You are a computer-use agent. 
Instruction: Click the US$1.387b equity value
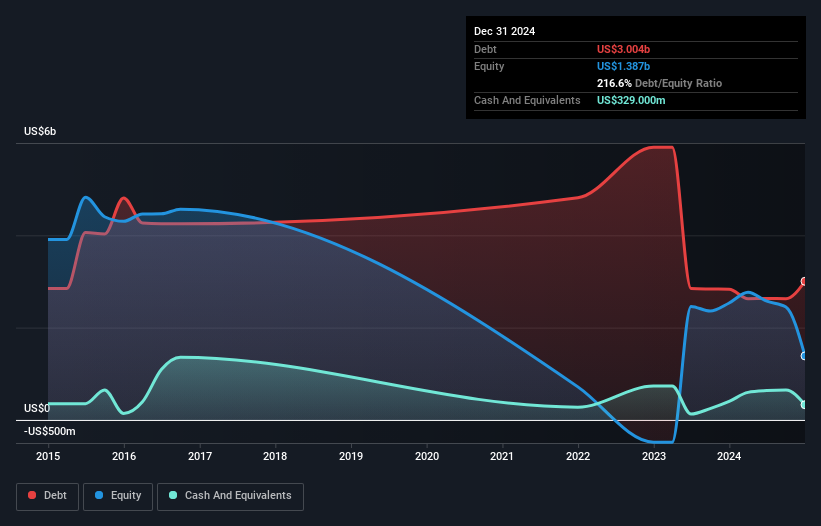point(623,66)
